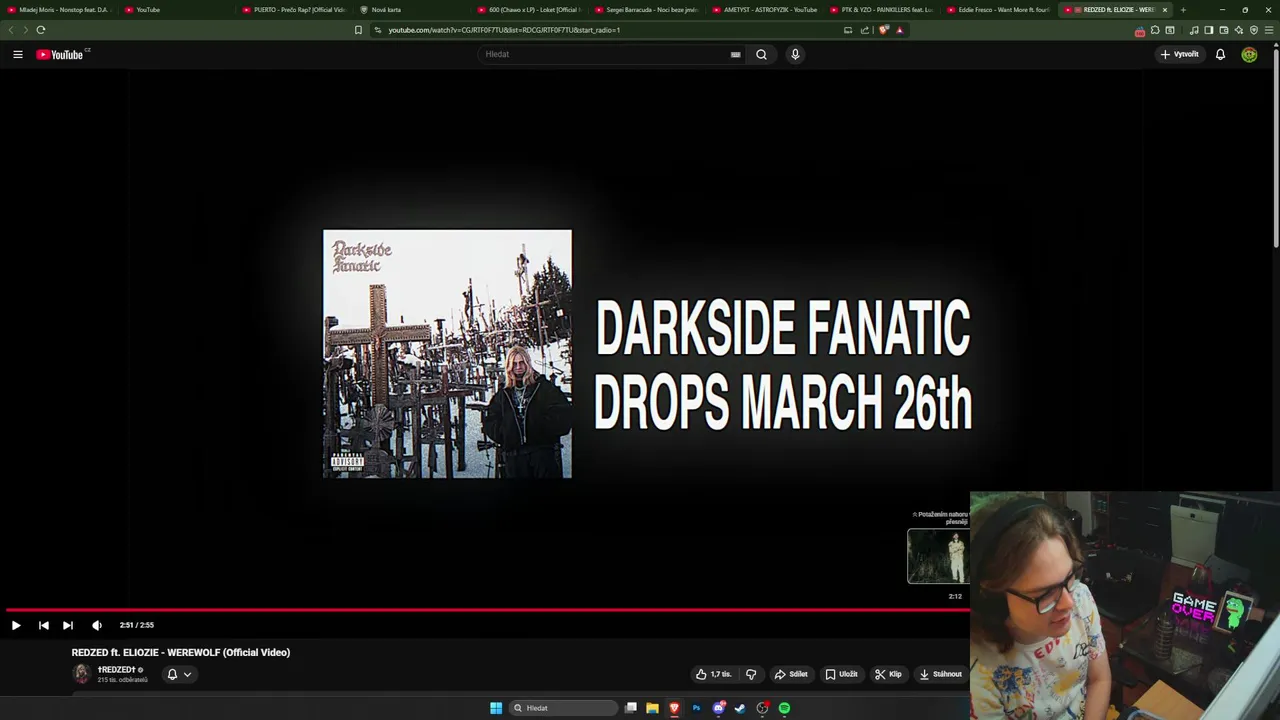This screenshot has width=1280, height=720.
Task: Bookmark this page with the address bar bookmark icon
Action: click(x=358, y=30)
